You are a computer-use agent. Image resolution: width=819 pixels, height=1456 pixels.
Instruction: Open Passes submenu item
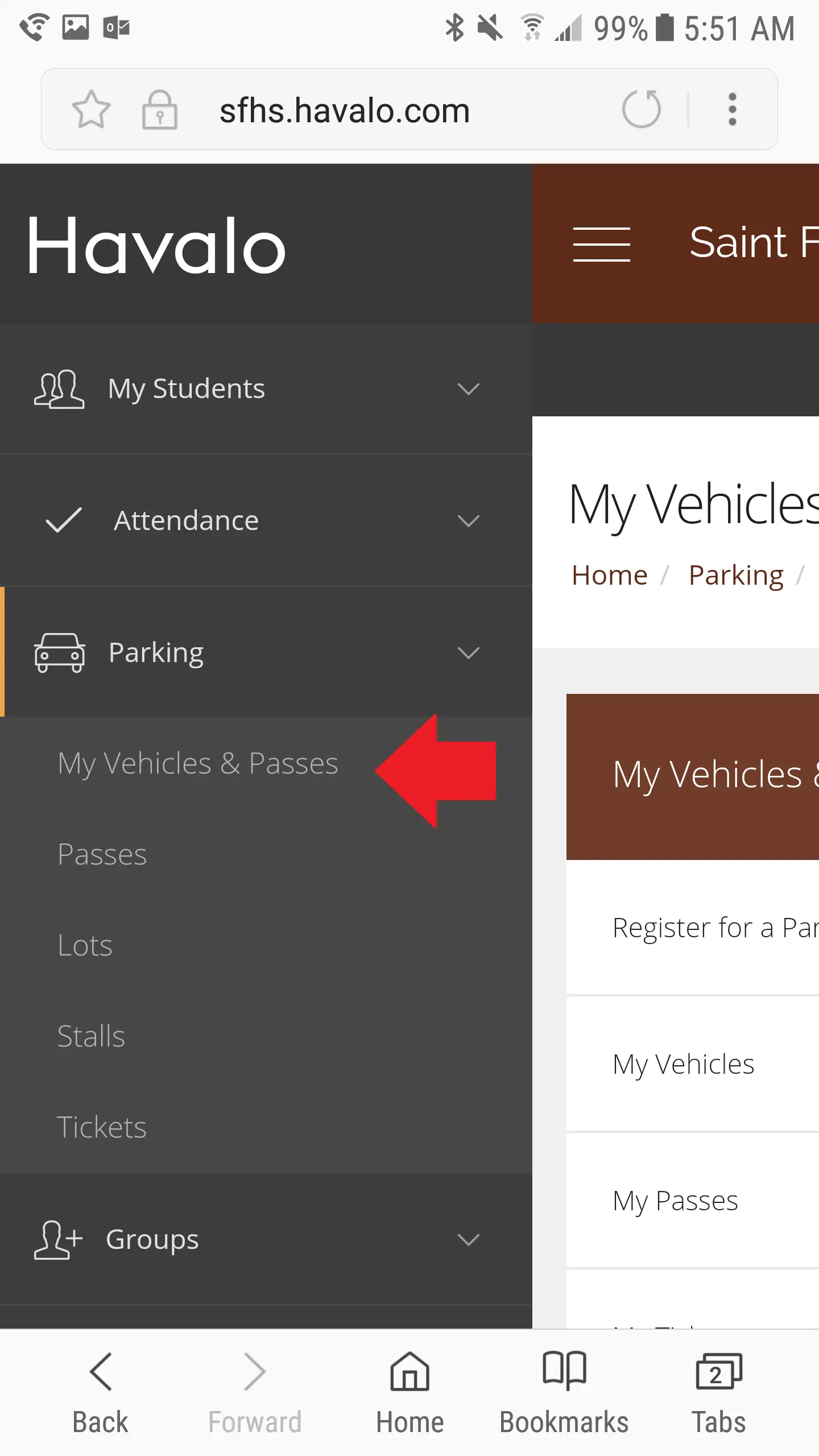pos(102,854)
